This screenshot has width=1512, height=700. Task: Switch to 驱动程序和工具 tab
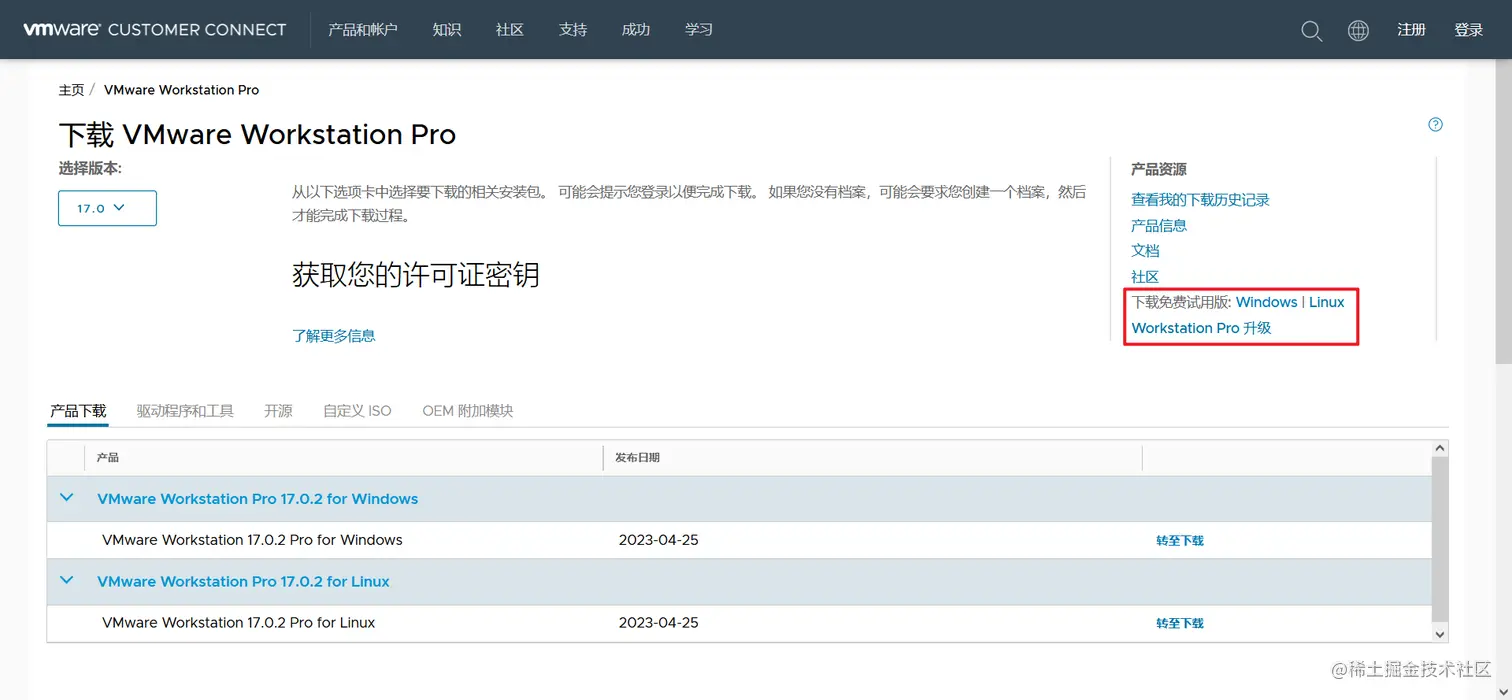point(185,411)
